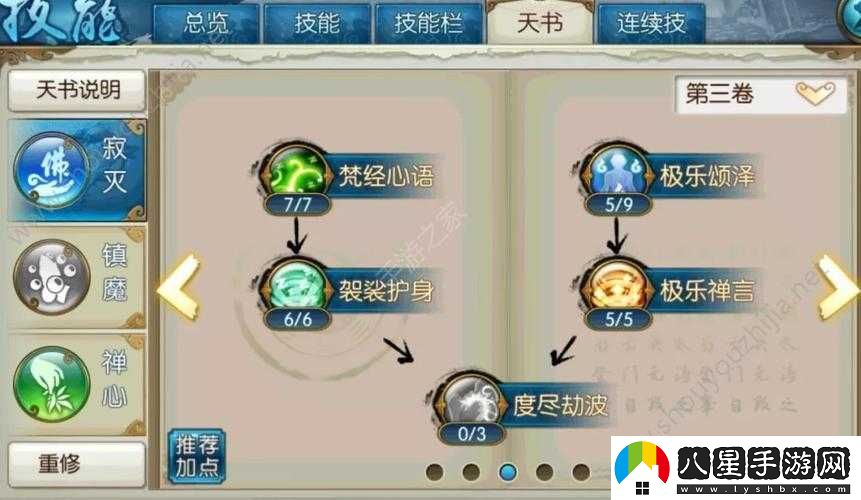The image size is (861, 500).
Task: Flip to next page with right arrow
Action: pyautogui.click(x=837, y=286)
